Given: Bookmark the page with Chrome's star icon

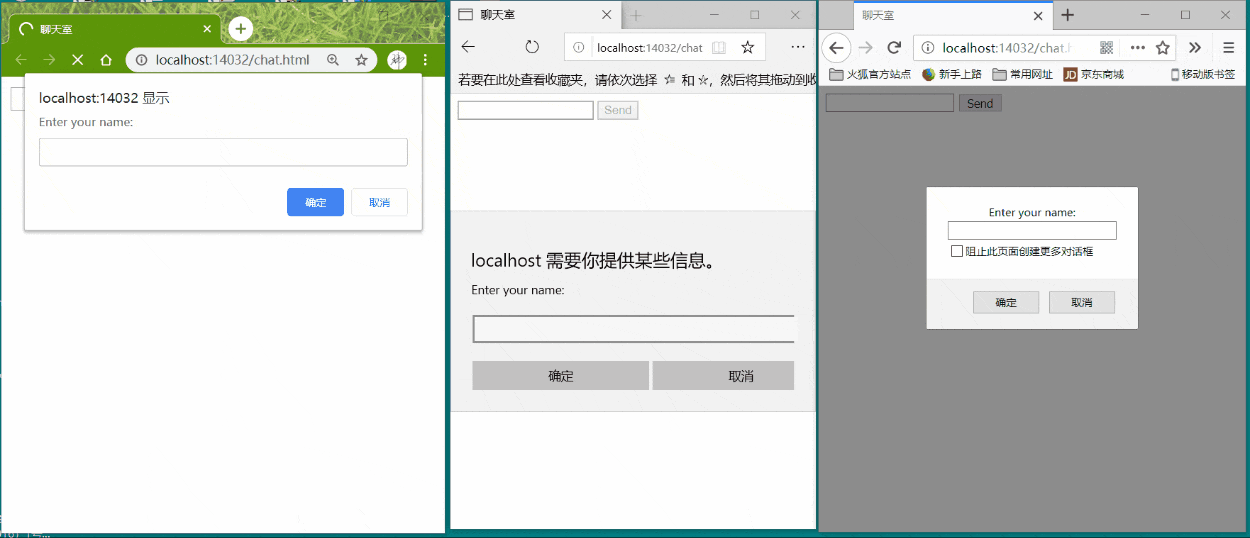Looking at the screenshot, I should 362,60.
